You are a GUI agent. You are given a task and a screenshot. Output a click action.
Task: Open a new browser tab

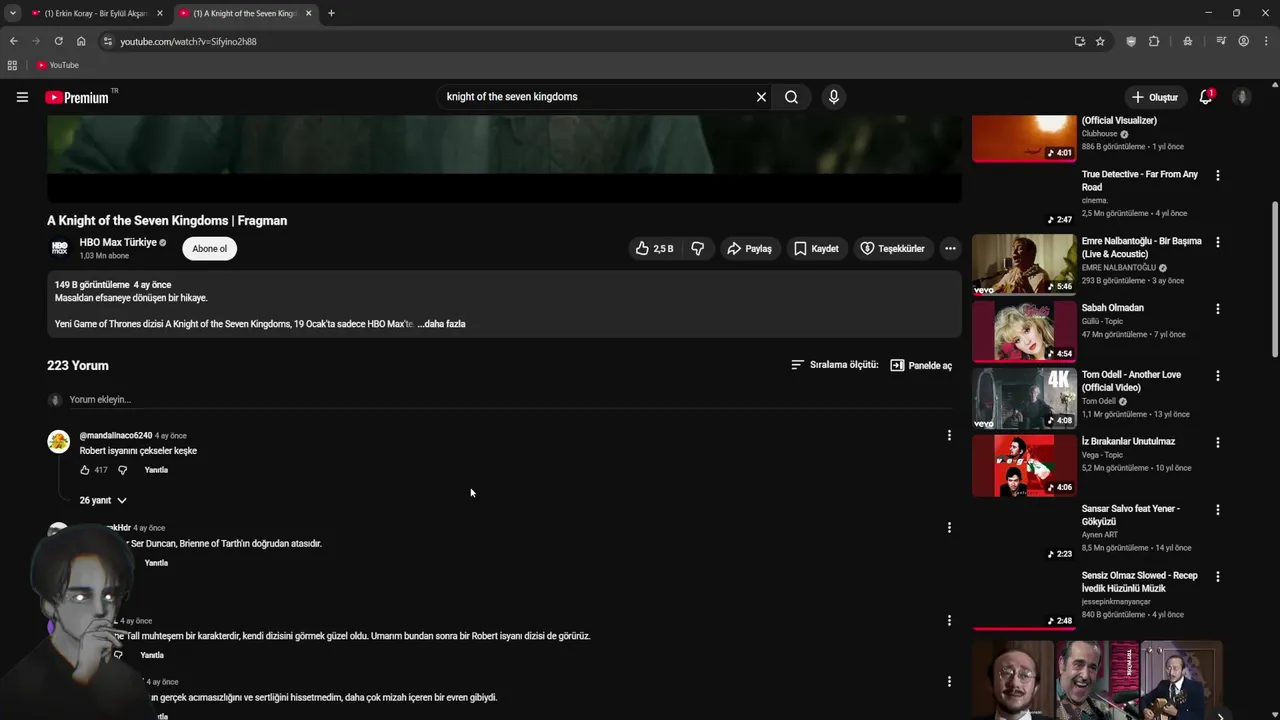click(331, 13)
